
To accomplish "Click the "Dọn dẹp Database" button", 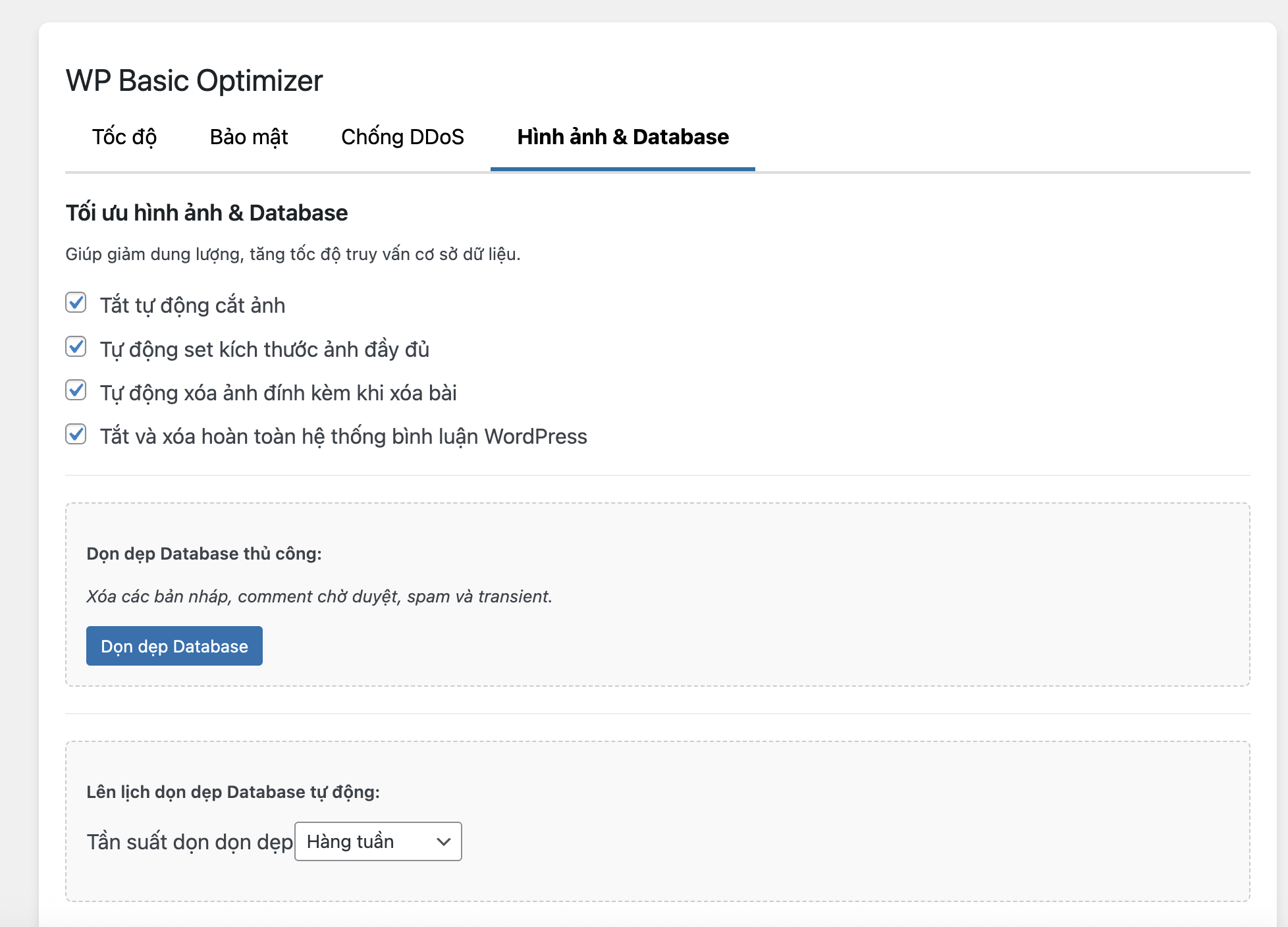I will (174, 646).
